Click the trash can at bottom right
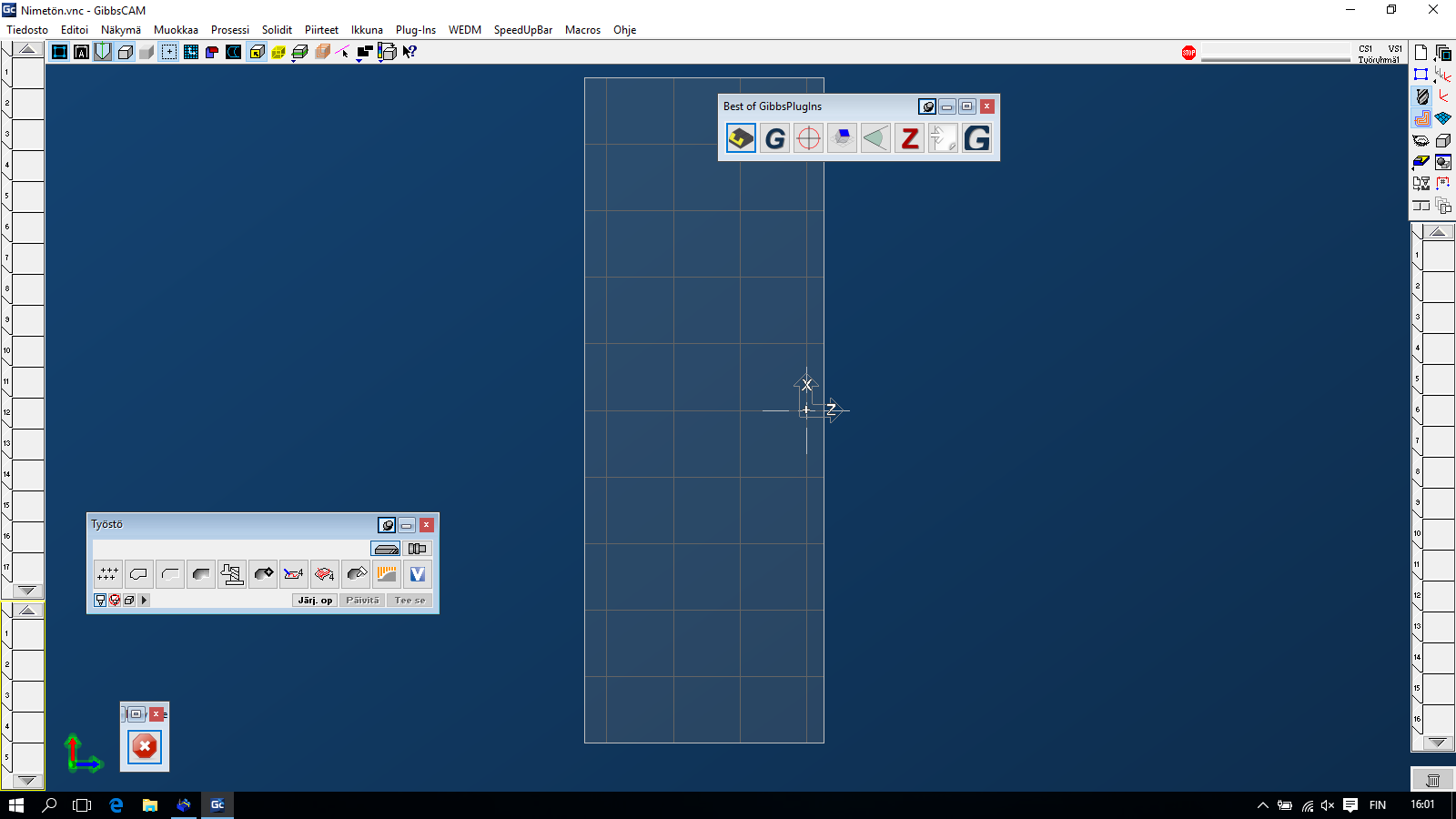This screenshot has height=819, width=1456. [1433, 780]
